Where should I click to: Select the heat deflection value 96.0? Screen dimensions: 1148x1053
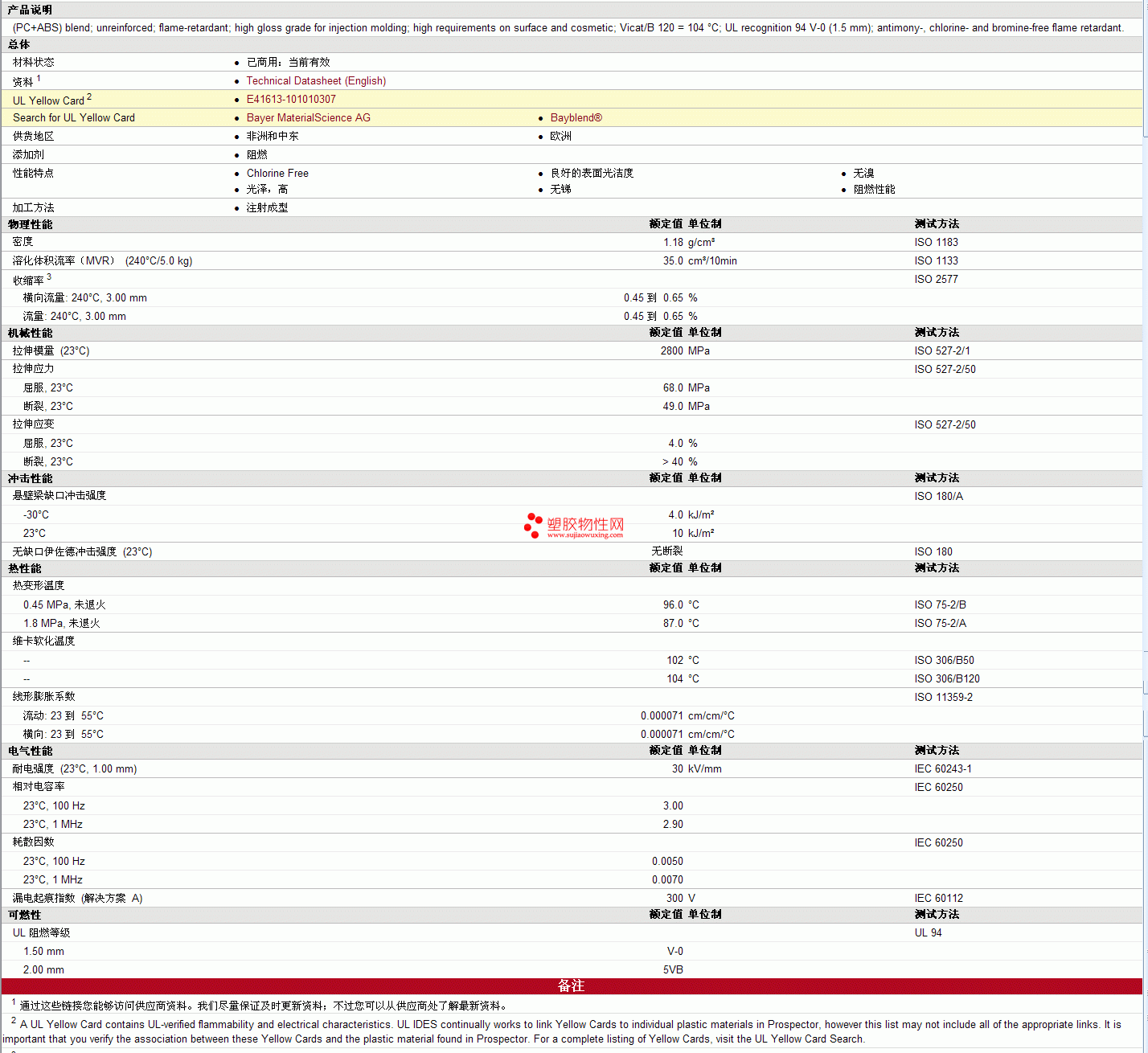click(x=674, y=605)
